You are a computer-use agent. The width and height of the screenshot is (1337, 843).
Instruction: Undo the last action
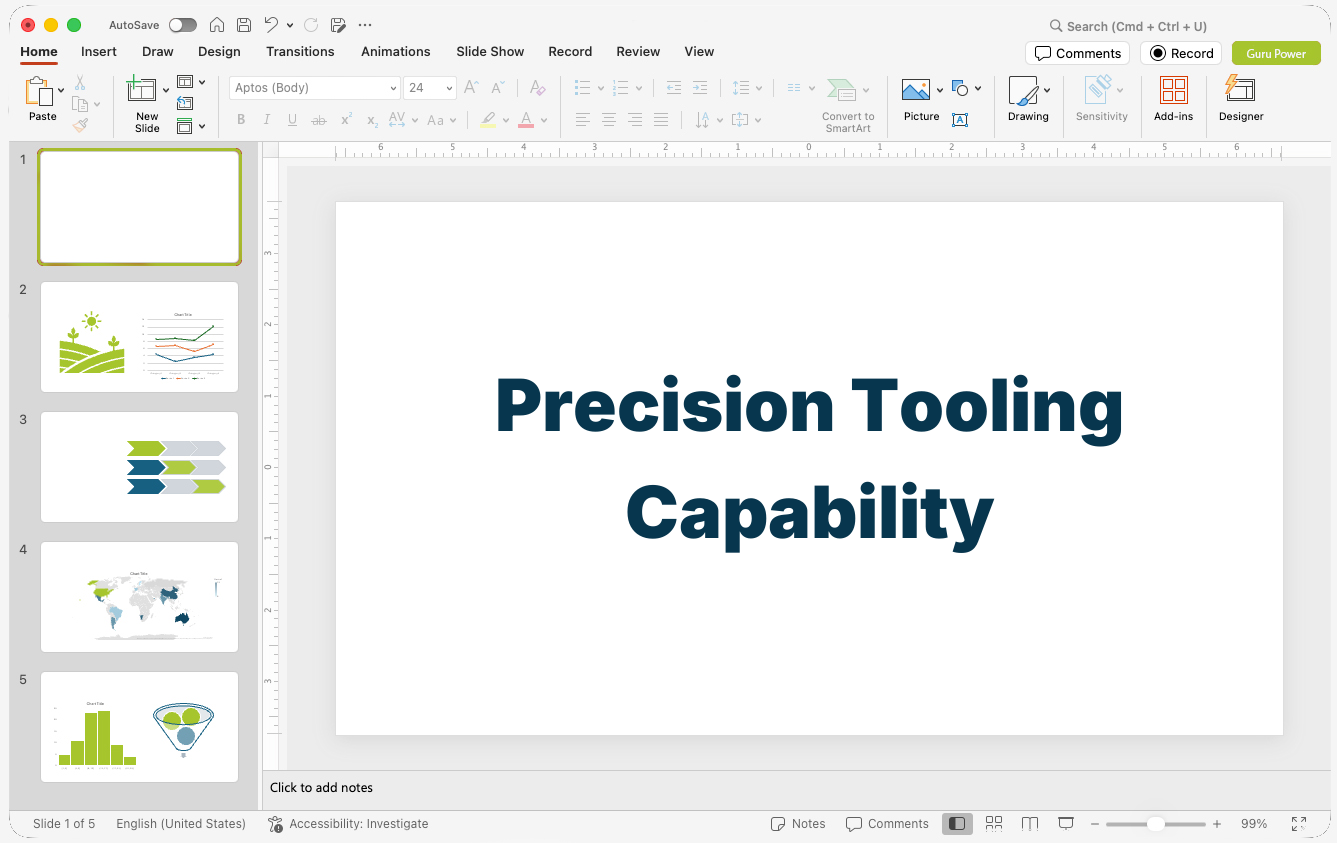coord(271,25)
